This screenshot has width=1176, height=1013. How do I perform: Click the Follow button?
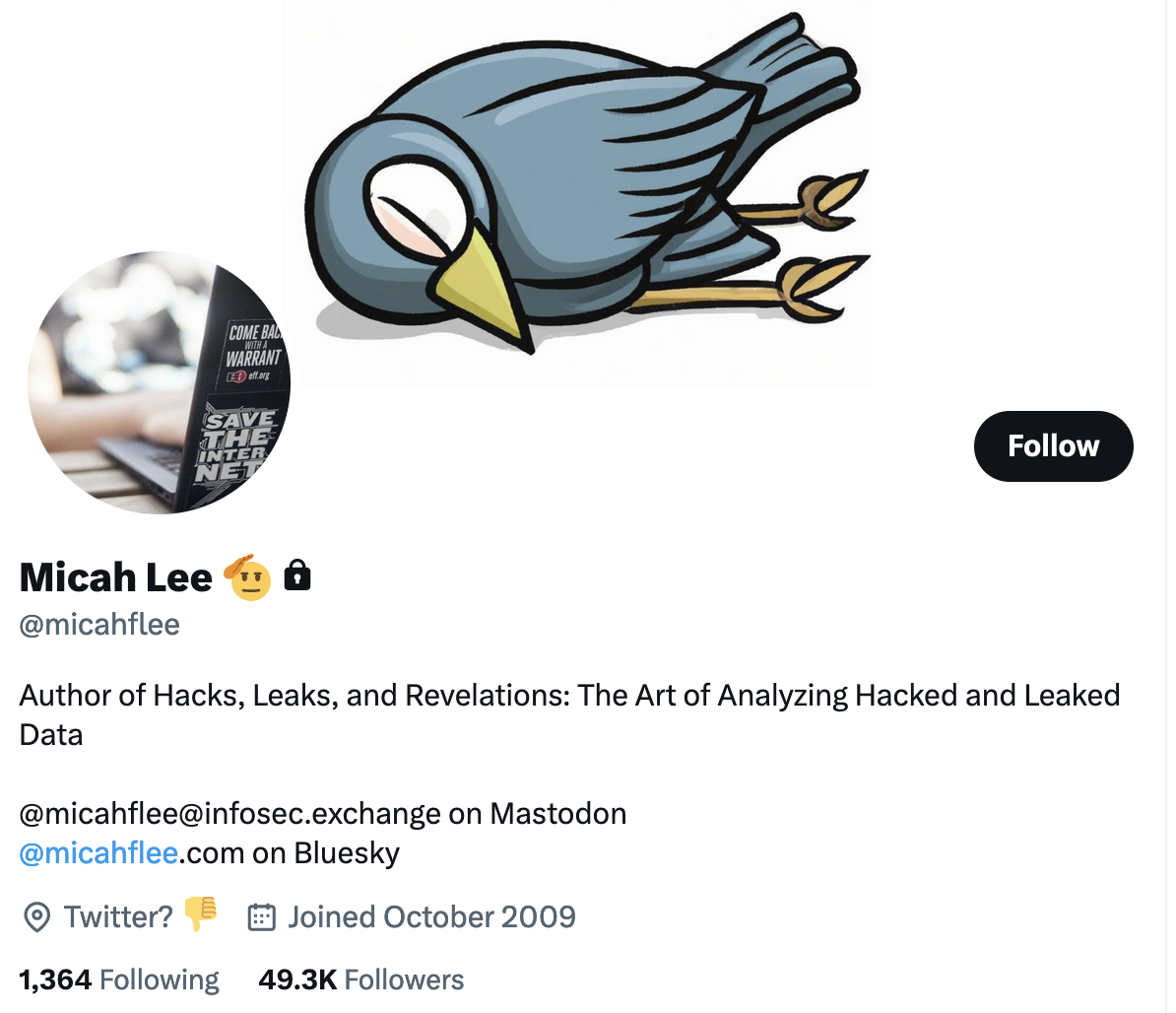click(x=1053, y=445)
